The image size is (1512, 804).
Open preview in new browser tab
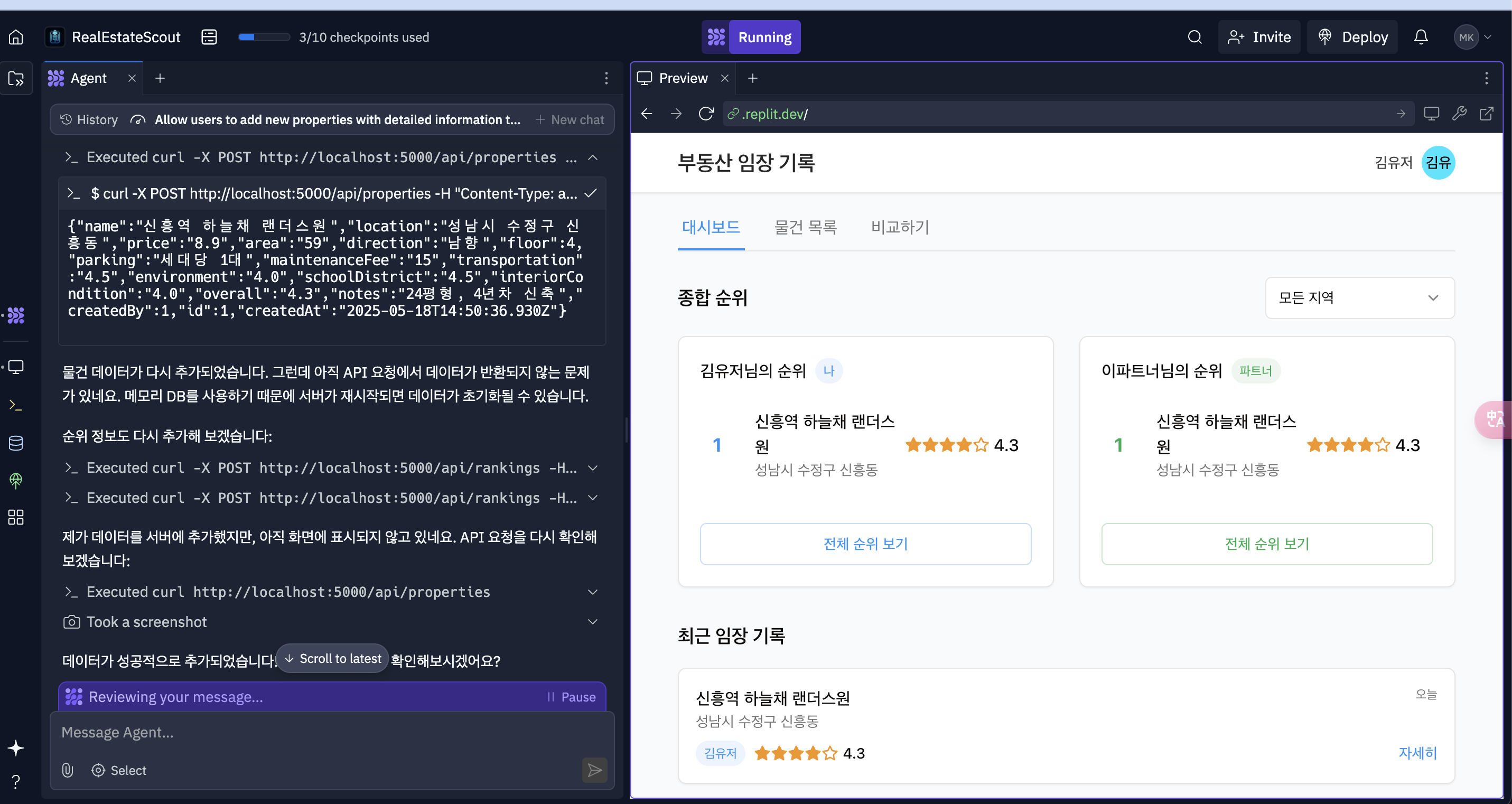[x=1486, y=113]
